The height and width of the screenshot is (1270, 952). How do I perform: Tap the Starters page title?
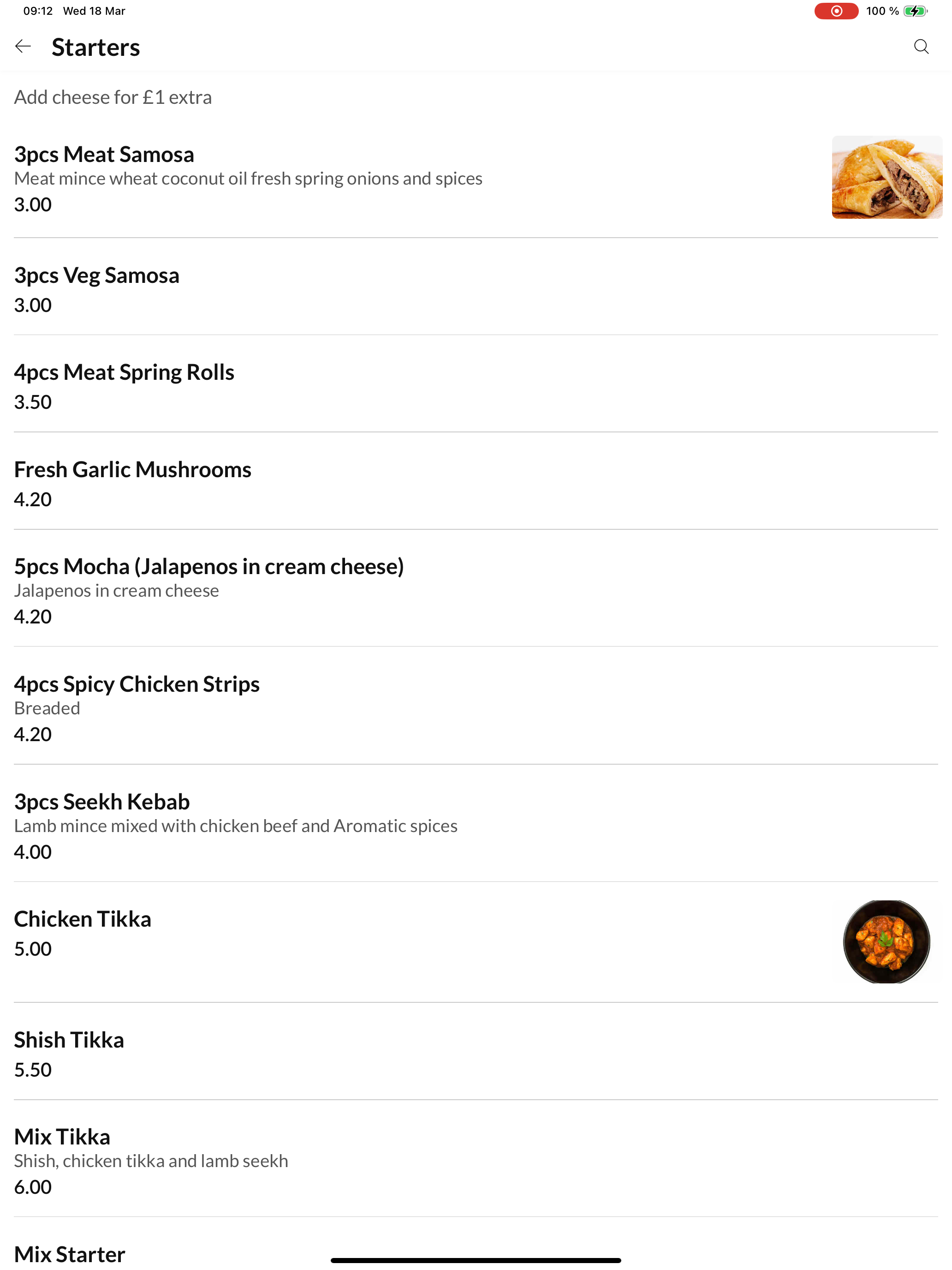(x=96, y=47)
